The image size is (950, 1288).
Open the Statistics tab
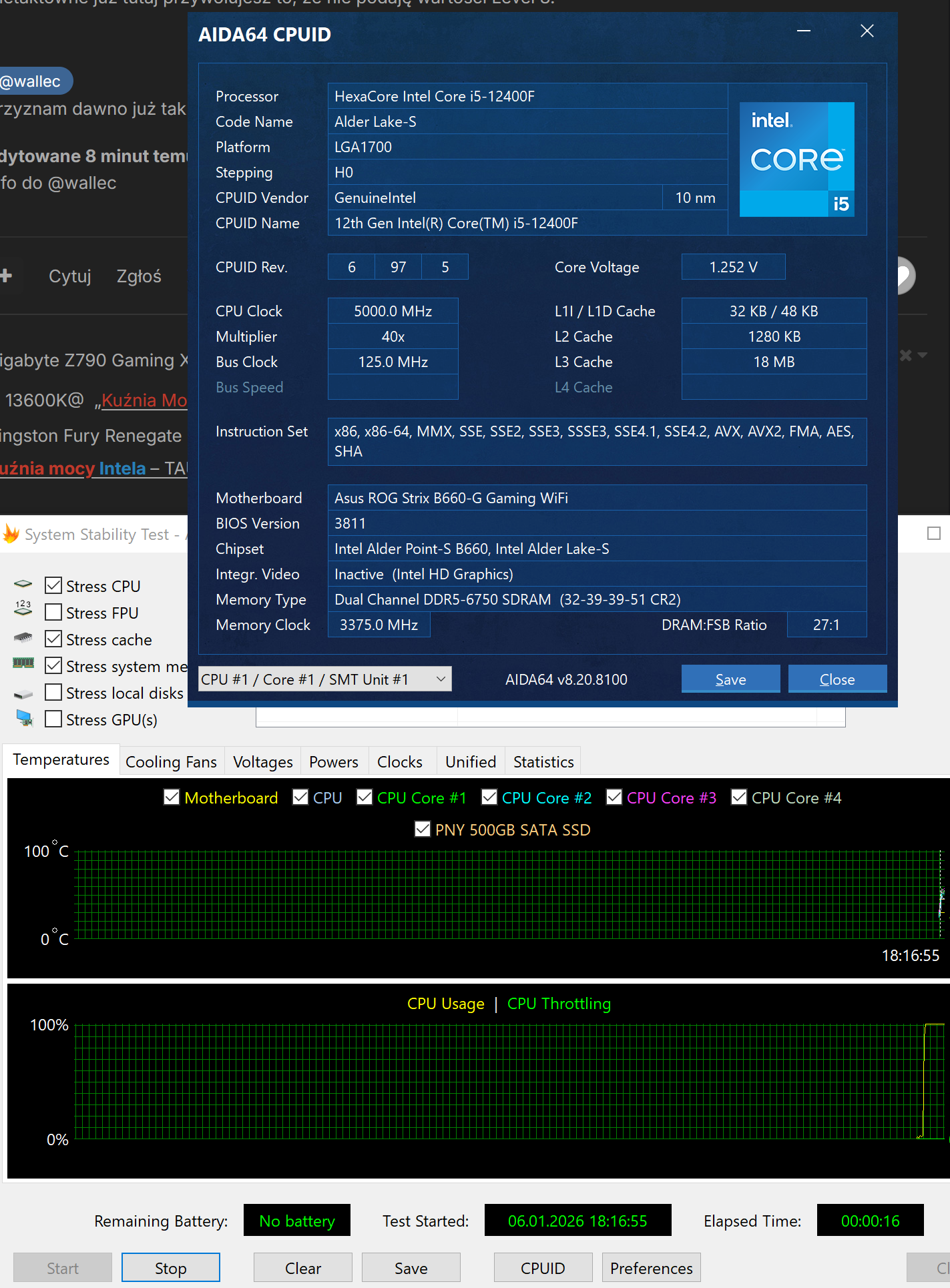tap(543, 761)
